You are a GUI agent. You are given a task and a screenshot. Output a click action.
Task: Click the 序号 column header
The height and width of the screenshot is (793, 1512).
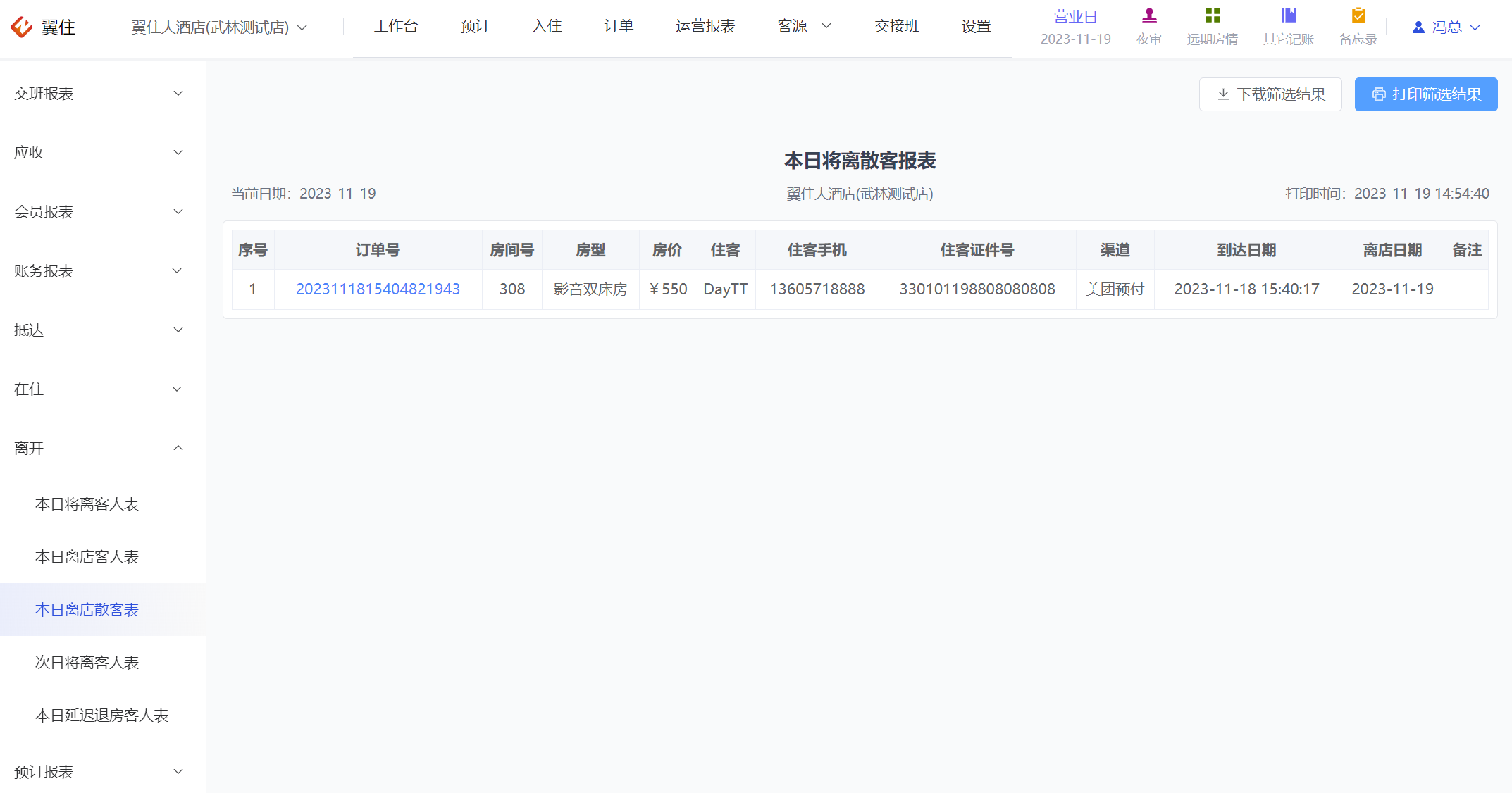pos(253,250)
